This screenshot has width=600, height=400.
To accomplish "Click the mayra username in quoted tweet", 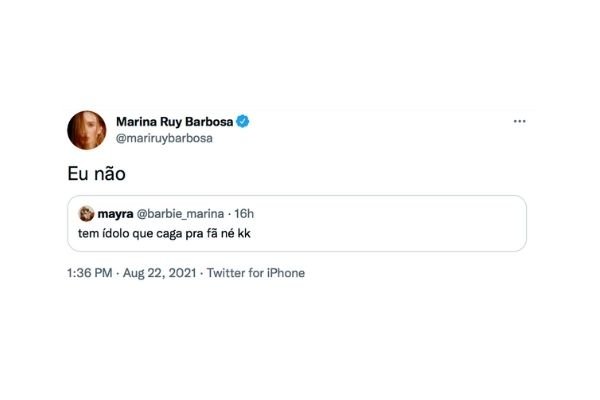I will 115,214.
